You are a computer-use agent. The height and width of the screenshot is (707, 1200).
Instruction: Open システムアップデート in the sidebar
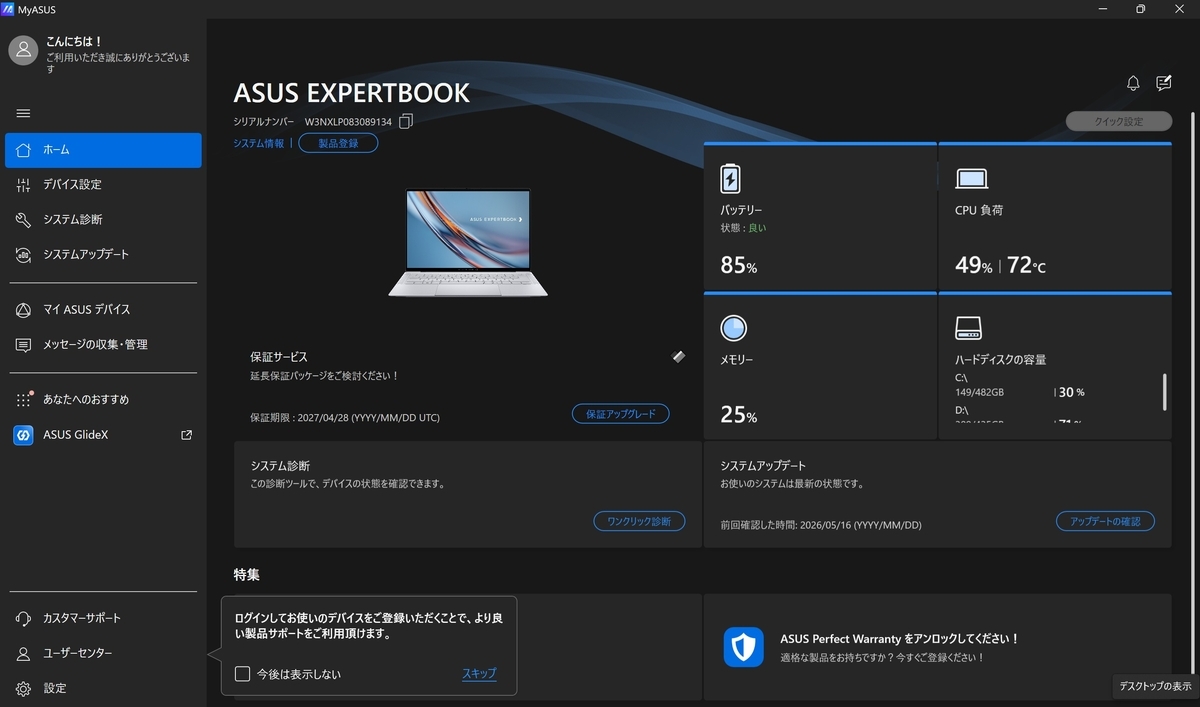[x=103, y=255]
